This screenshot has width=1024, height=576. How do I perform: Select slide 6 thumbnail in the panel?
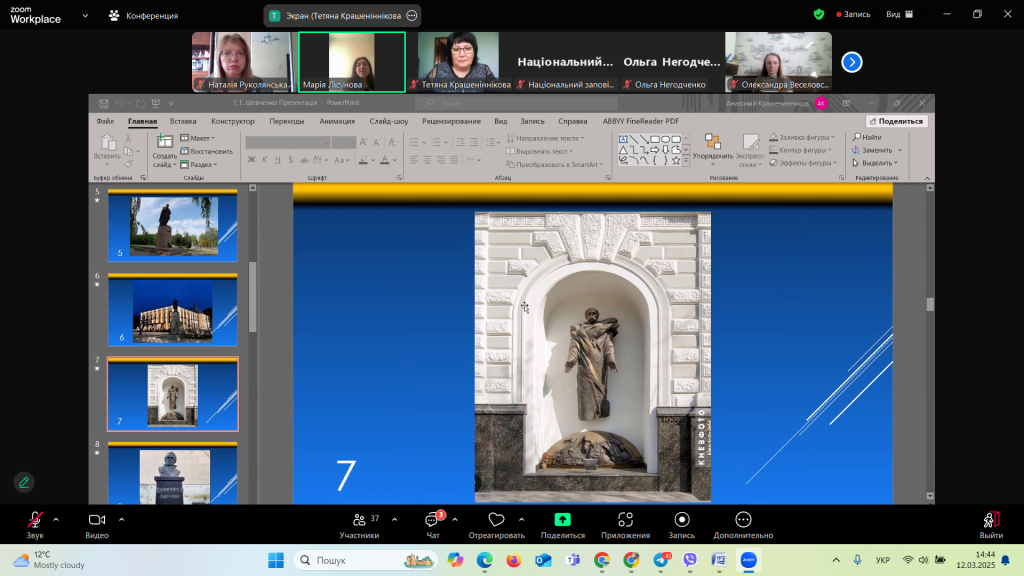(172, 311)
